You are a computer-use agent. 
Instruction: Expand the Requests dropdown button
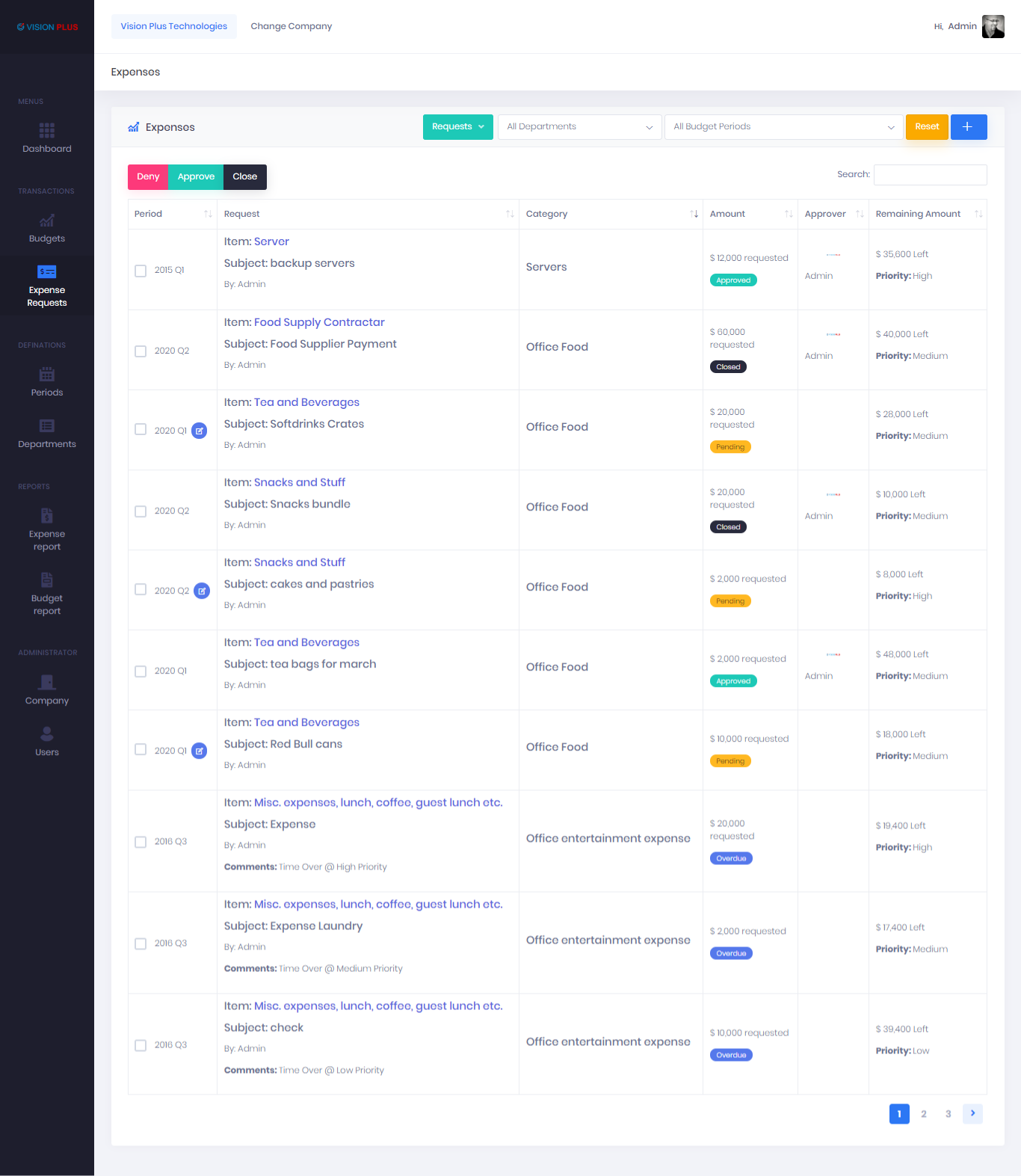457,127
